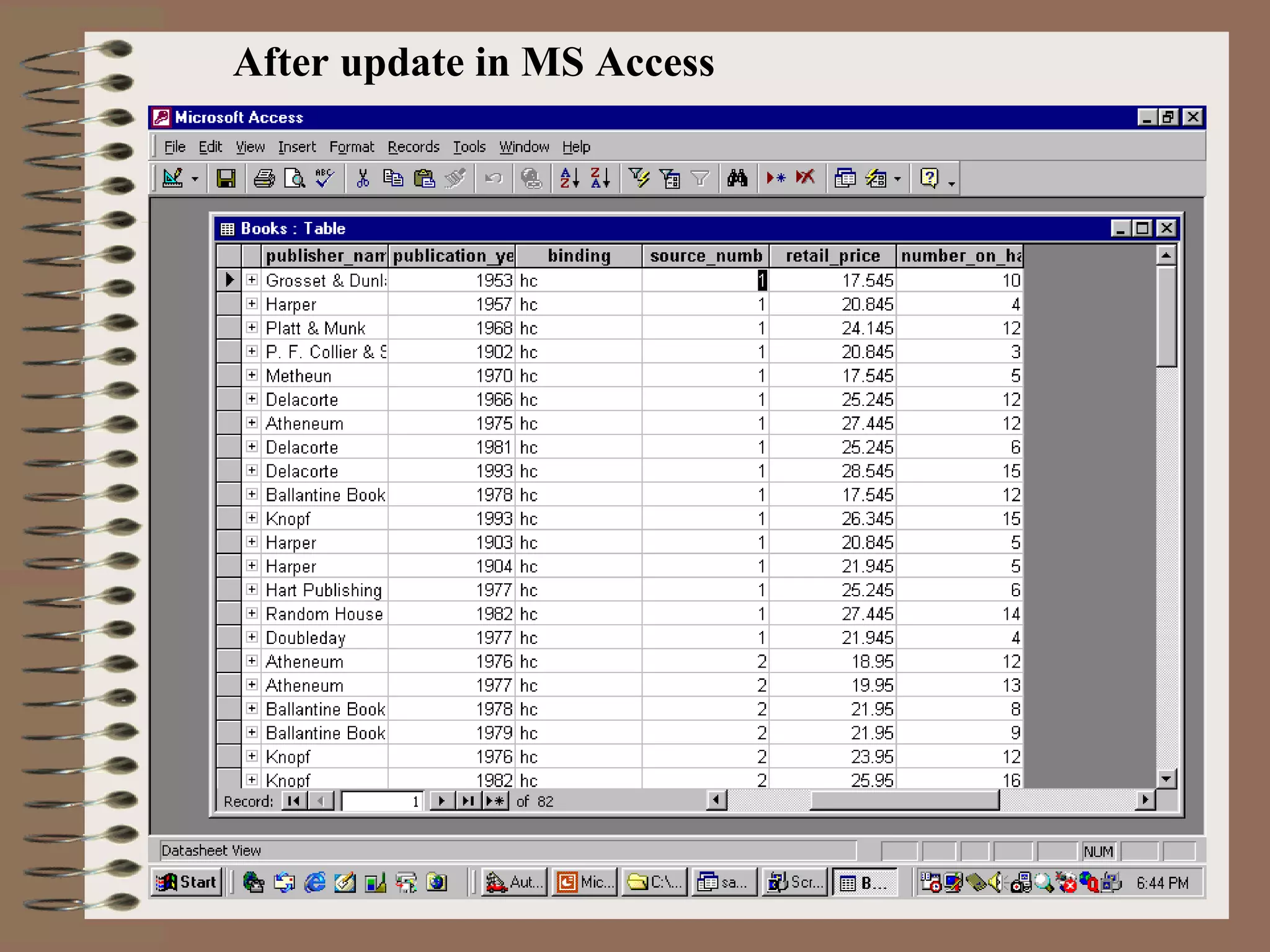Click the record number input field
This screenshot has width=1270, height=952.
coord(382,801)
